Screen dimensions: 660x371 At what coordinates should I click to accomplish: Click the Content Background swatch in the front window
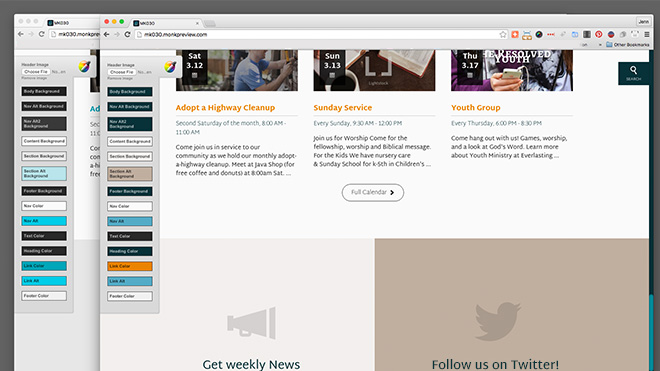(130, 141)
